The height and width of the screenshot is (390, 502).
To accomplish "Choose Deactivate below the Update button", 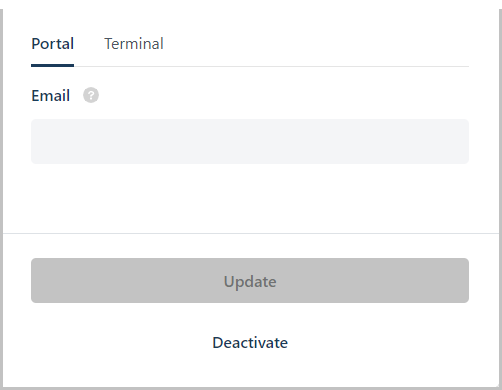I will pyautogui.click(x=250, y=343).
